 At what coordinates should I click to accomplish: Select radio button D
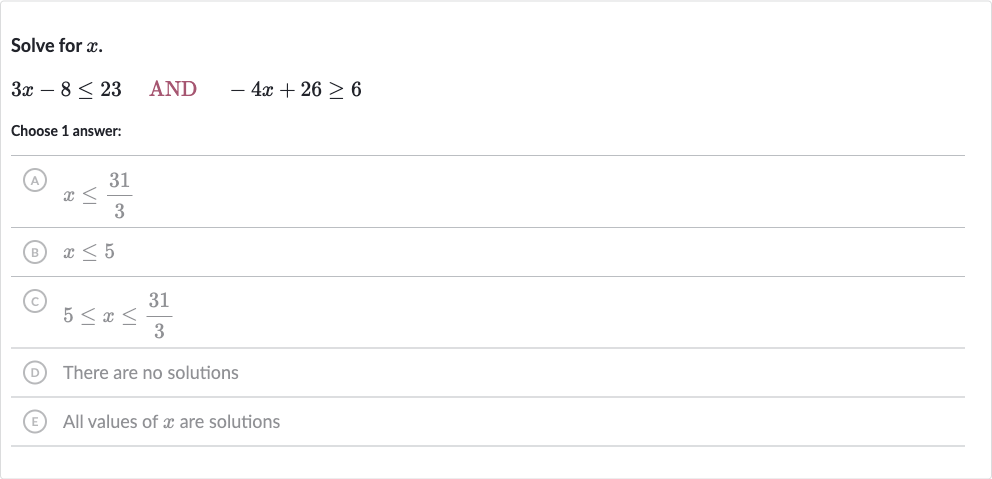click(x=35, y=373)
